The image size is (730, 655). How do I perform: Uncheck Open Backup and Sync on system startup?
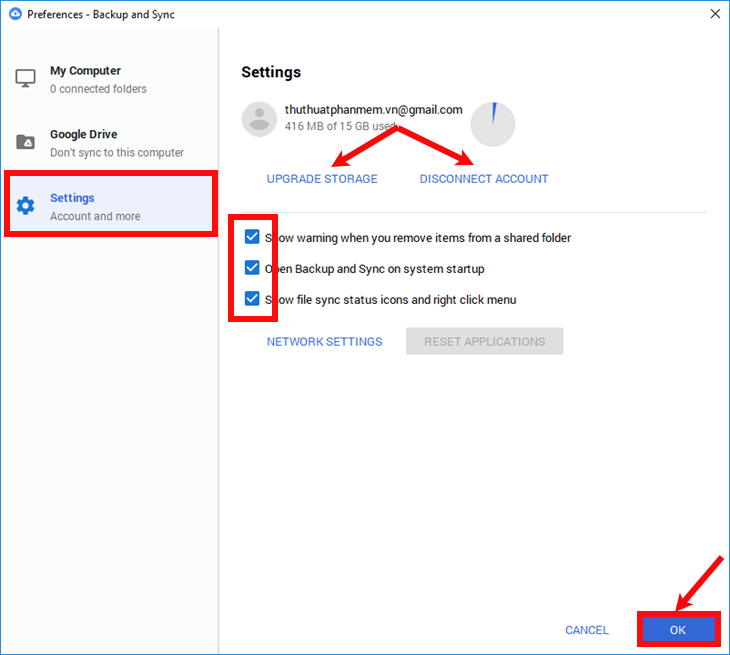252,268
